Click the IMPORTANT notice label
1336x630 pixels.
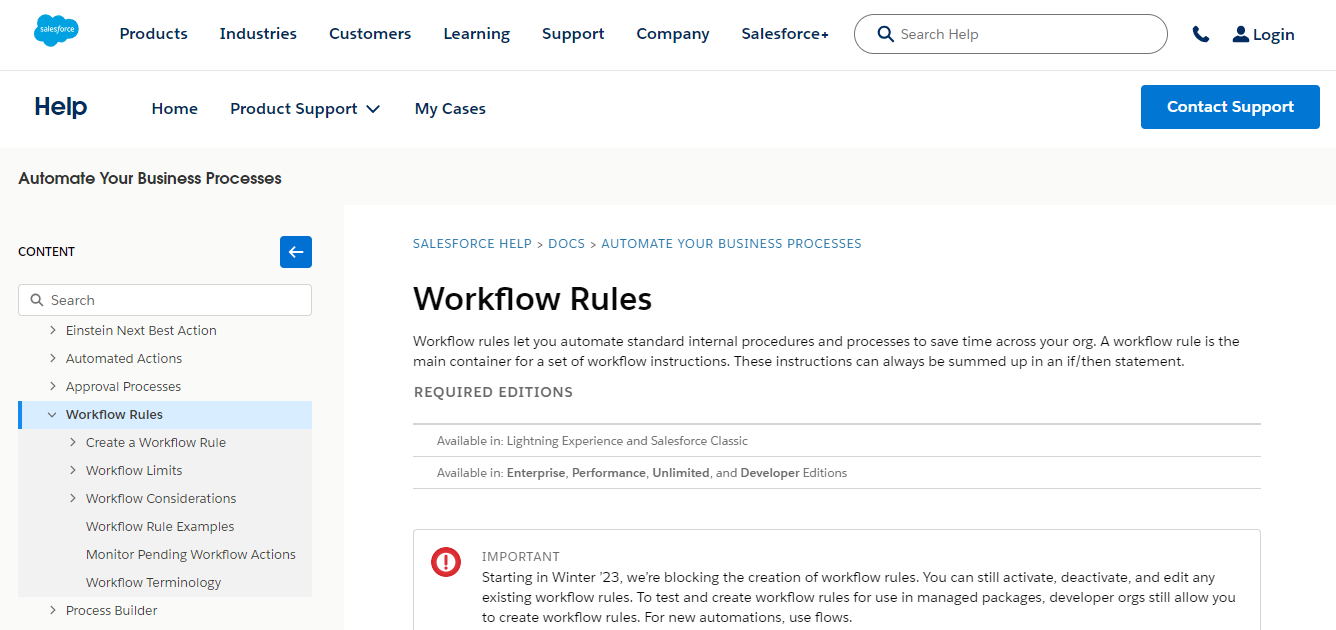(x=520, y=557)
